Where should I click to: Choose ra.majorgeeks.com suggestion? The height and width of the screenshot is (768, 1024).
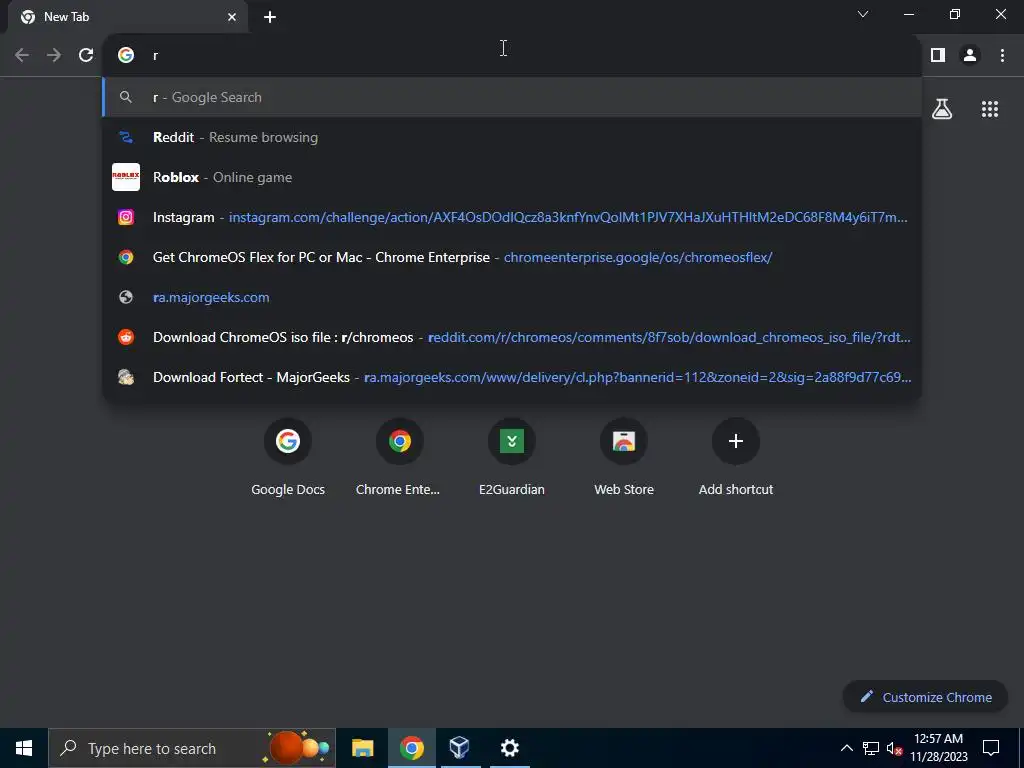(512, 297)
